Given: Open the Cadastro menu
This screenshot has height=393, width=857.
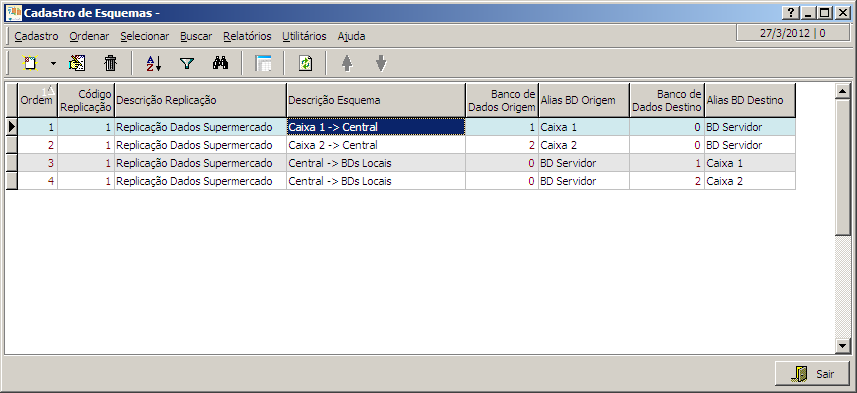Looking at the screenshot, I should pyautogui.click(x=36, y=36).
